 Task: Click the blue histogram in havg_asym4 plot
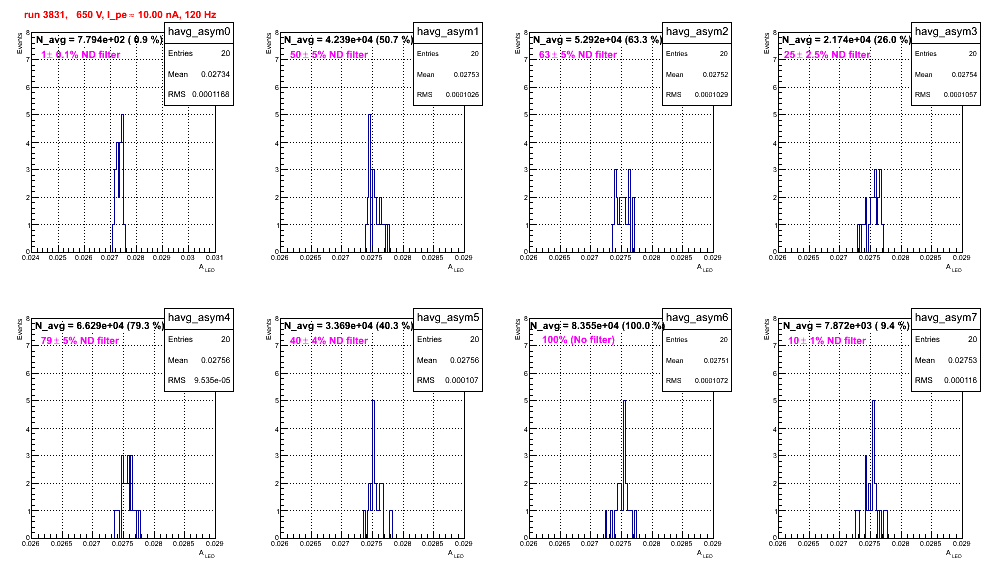[128, 497]
